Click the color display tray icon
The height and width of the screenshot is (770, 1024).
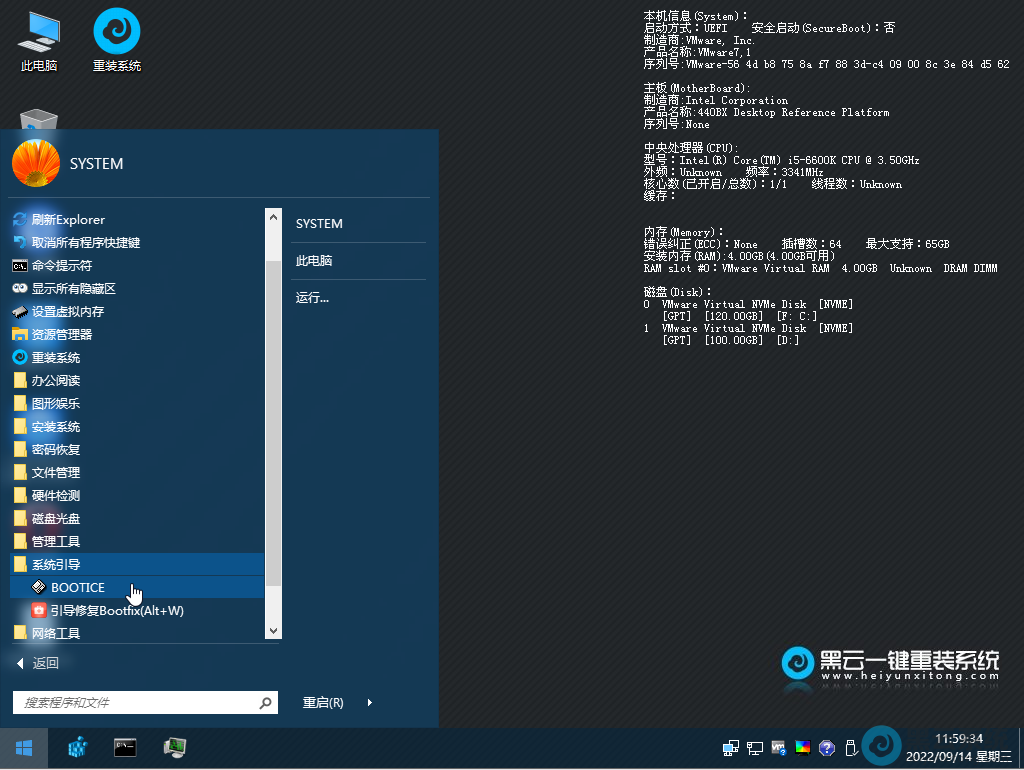[802, 747]
